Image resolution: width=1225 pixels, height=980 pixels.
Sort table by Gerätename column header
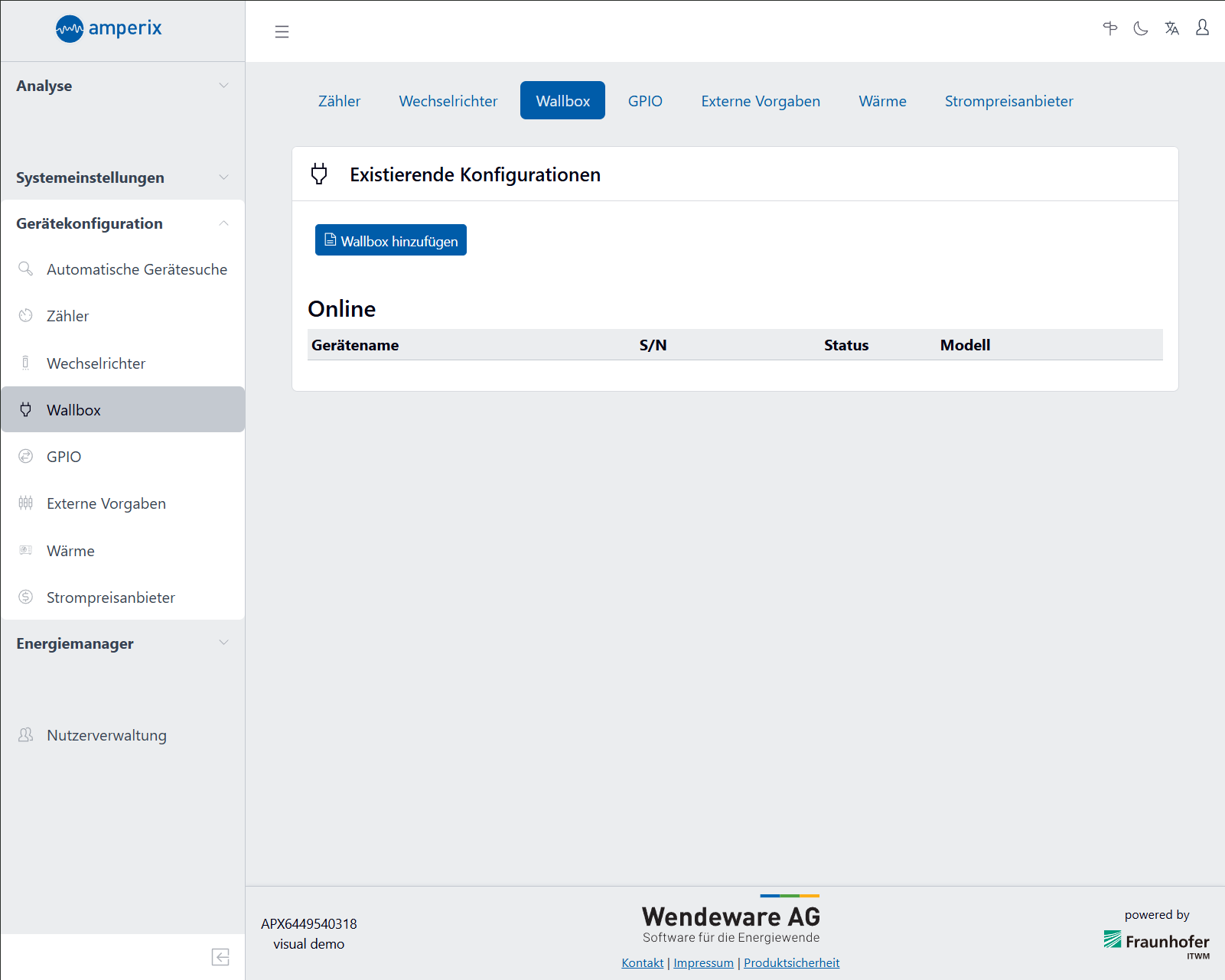click(x=355, y=345)
